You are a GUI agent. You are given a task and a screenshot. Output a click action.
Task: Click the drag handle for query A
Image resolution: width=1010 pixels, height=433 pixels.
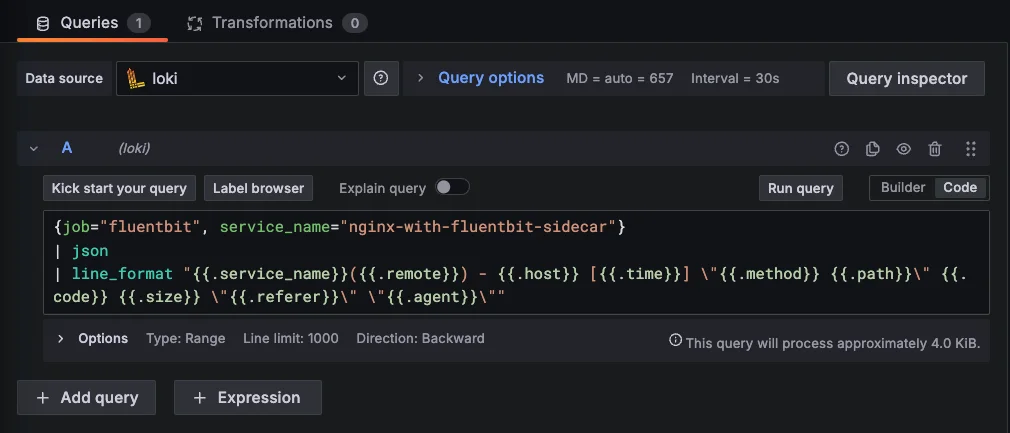coord(970,149)
